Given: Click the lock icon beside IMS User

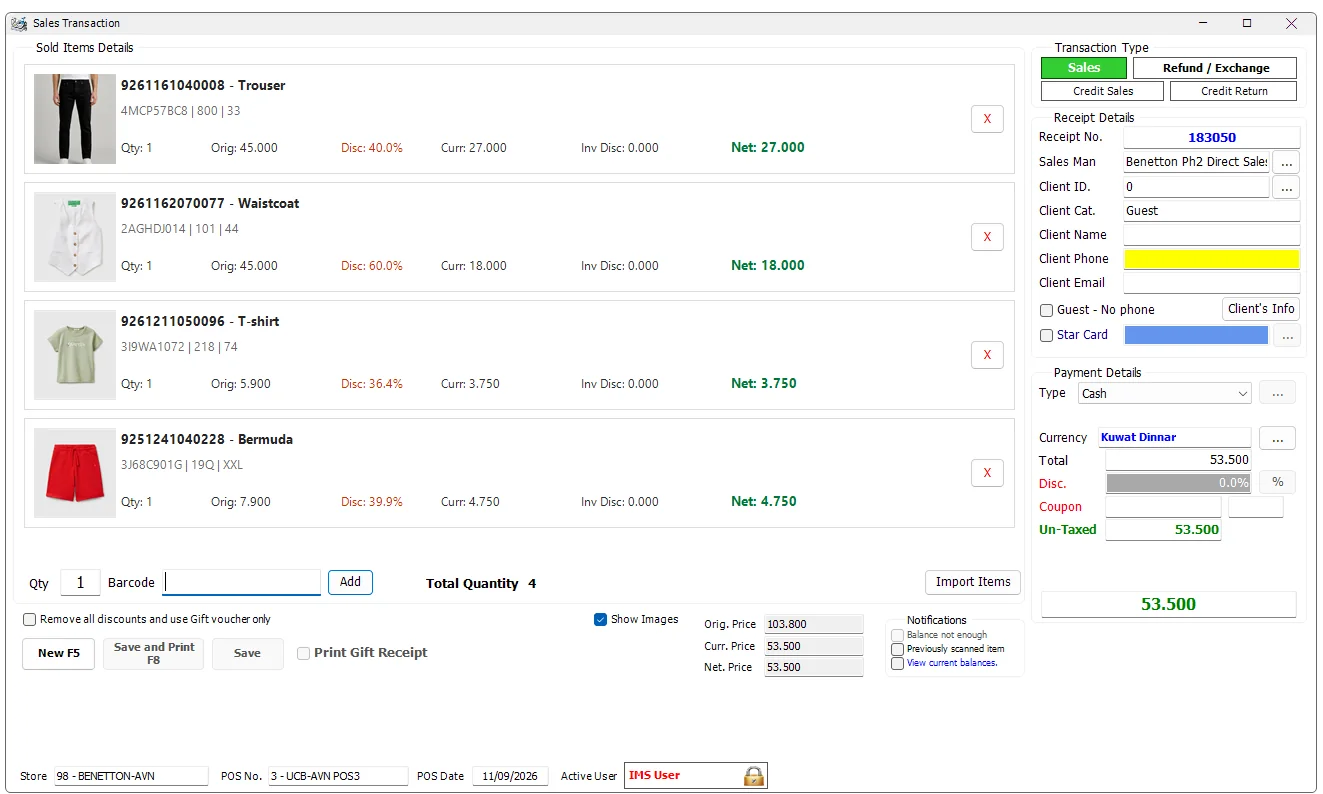Looking at the screenshot, I should 754,775.
